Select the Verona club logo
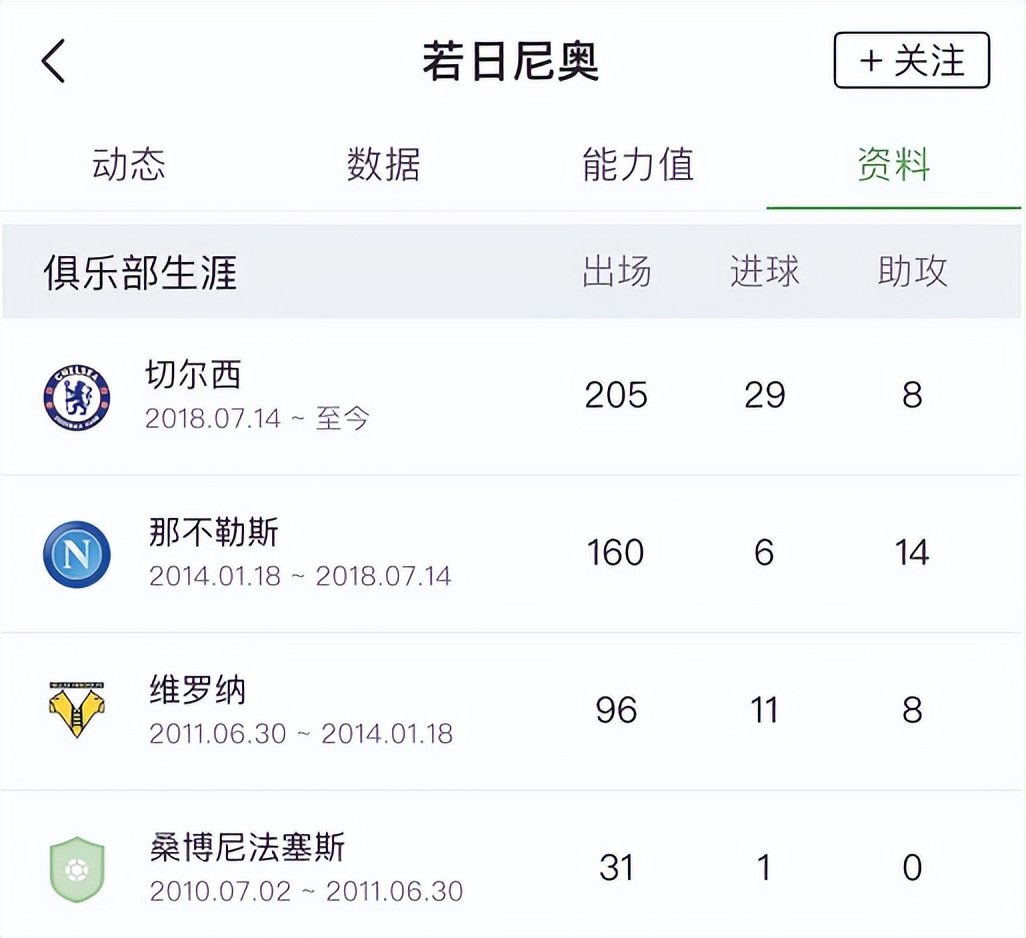The height and width of the screenshot is (938, 1026). (x=78, y=709)
